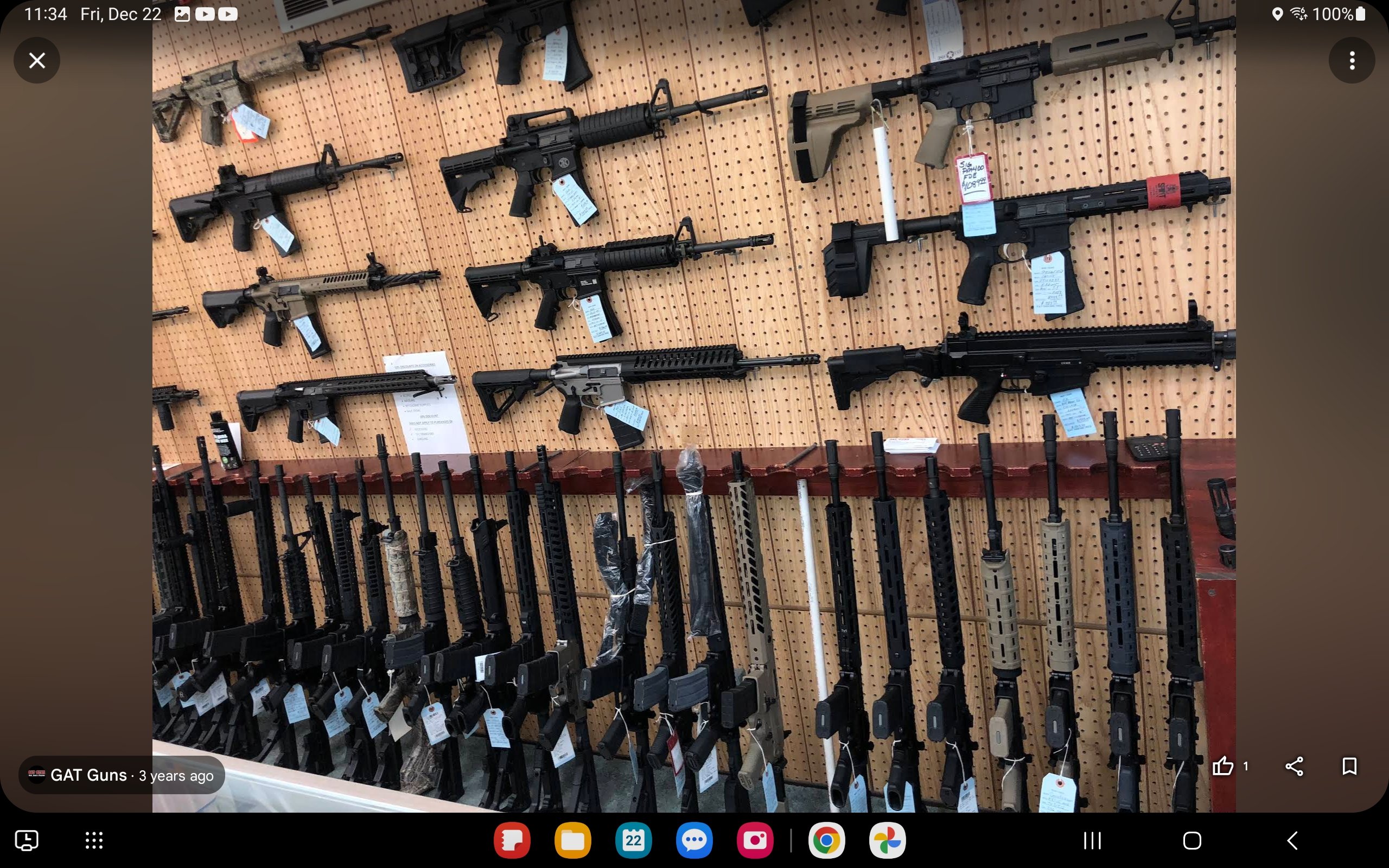Image resolution: width=1389 pixels, height=868 pixels.
Task: Save the photo with the bookmark icon
Action: 1349,766
